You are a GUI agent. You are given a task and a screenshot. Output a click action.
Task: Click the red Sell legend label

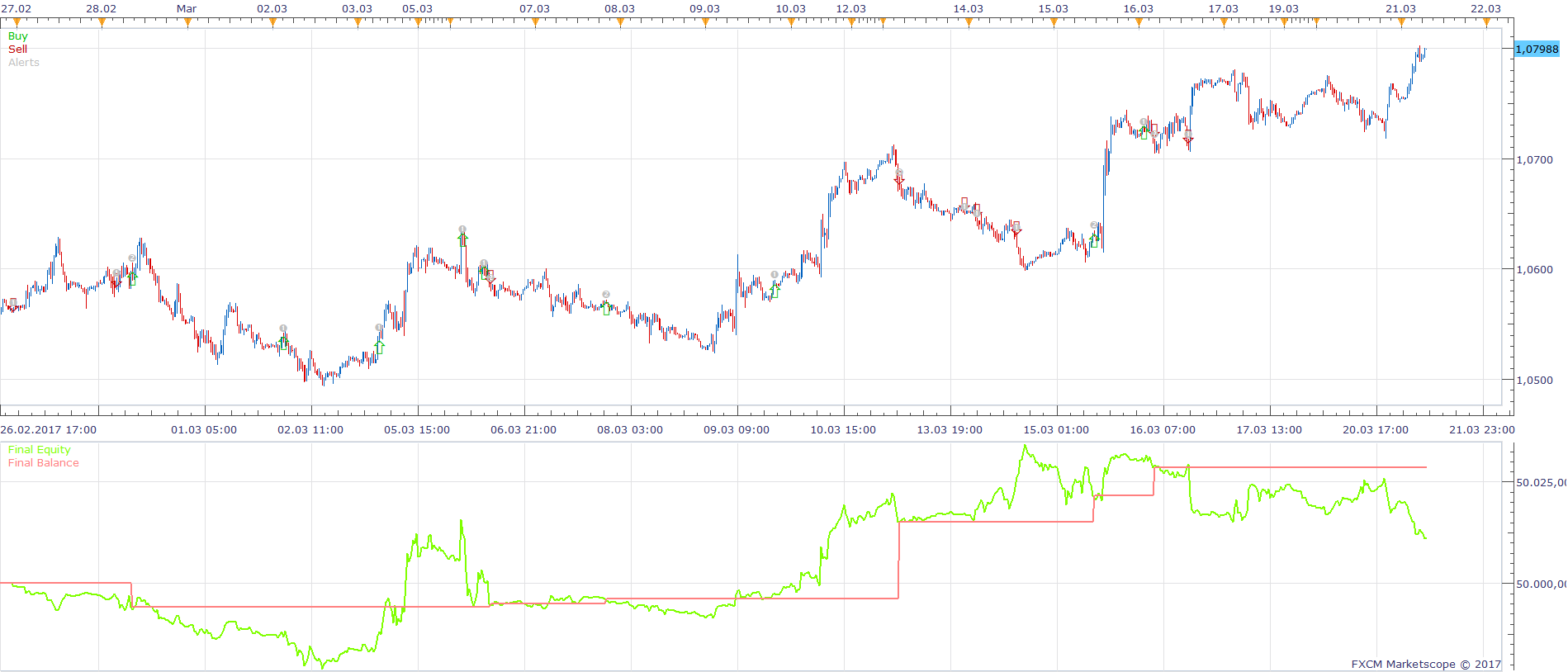[x=17, y=50]
